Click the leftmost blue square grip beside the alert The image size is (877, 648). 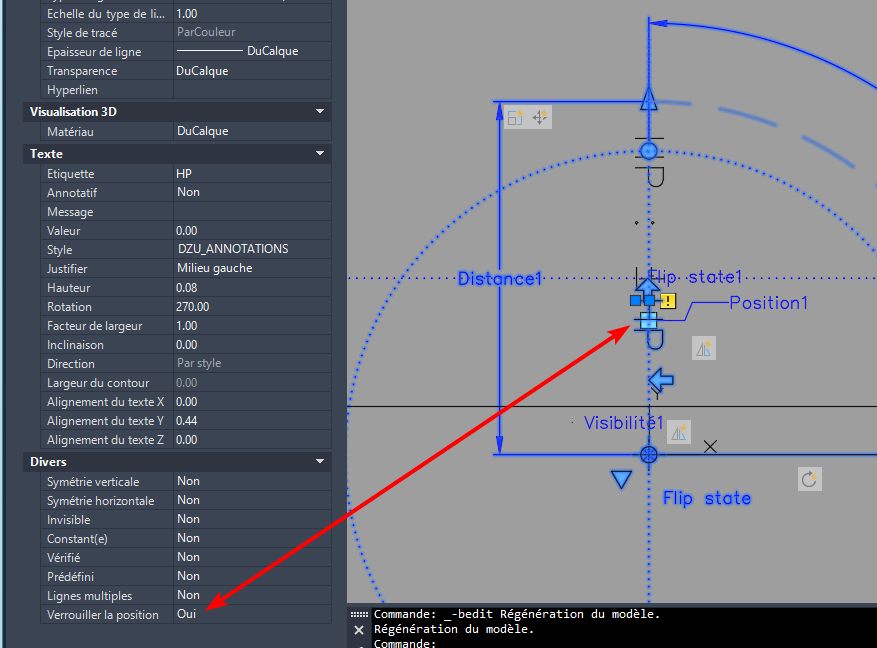click(635, 301)
